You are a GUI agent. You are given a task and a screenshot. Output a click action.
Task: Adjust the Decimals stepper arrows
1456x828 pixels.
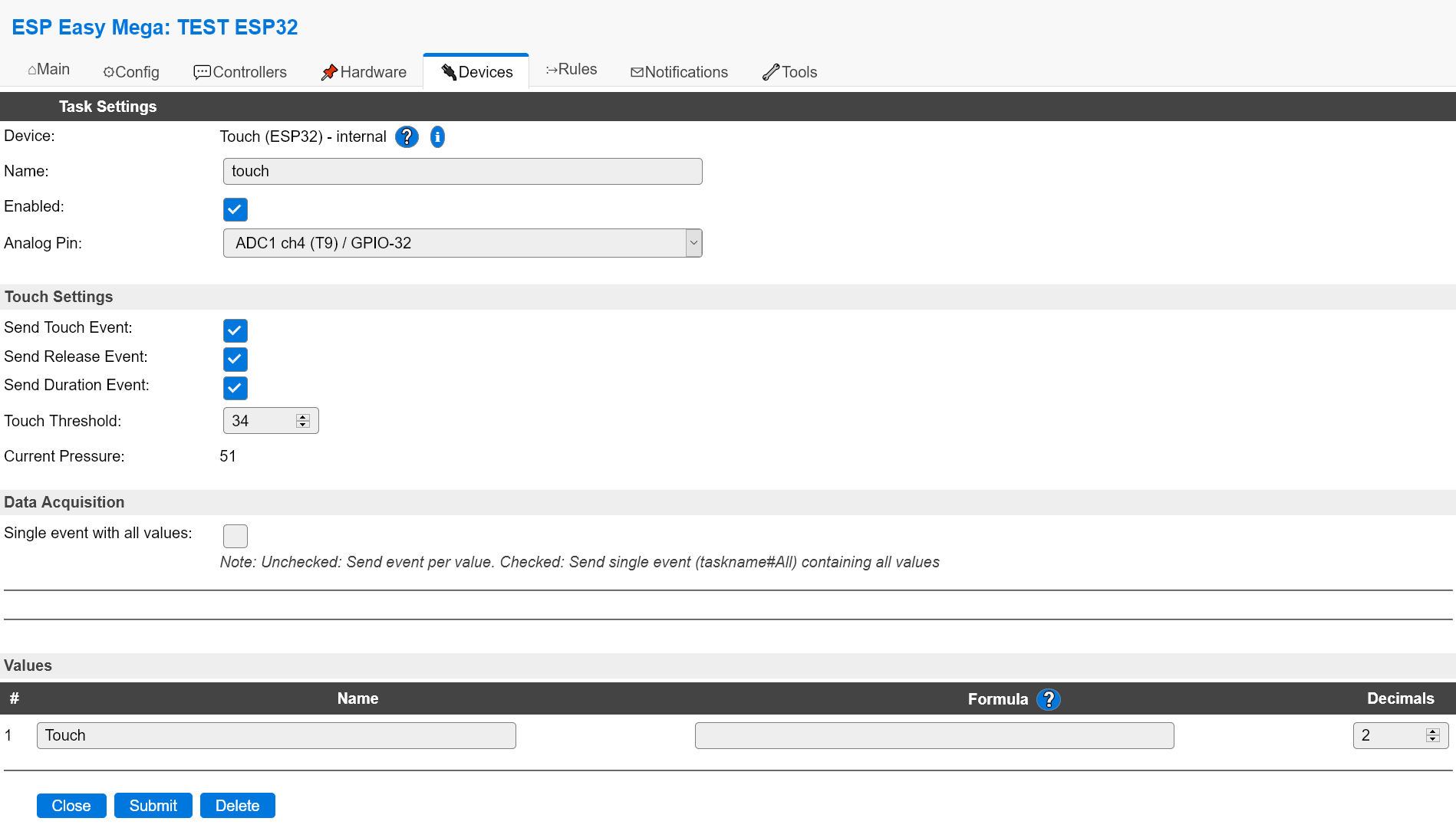(1433, 735)
